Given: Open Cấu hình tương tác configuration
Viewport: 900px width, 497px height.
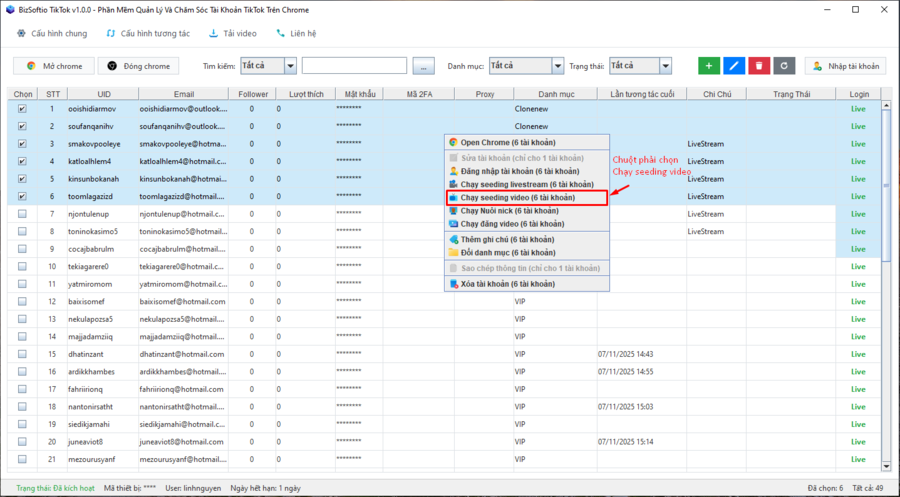Looking at the screenshot, I should click(x=147, y=33).
